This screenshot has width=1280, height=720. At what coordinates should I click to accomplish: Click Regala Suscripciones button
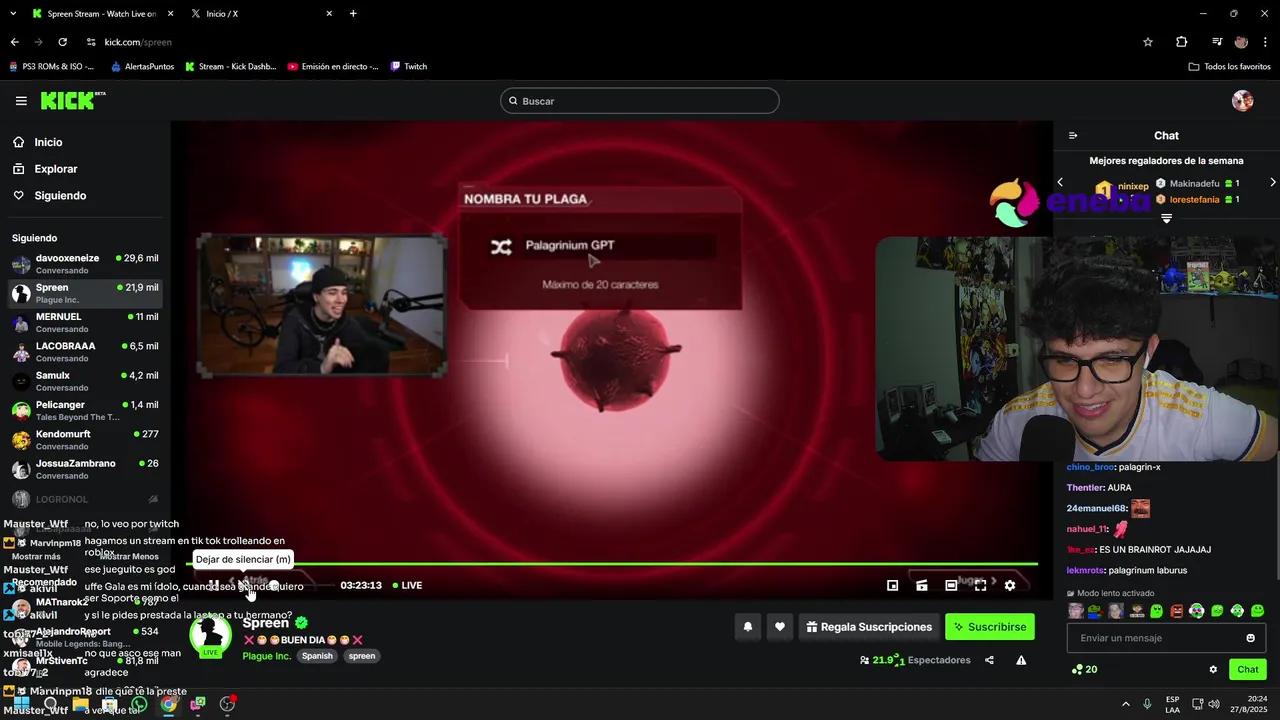(869, 627)
